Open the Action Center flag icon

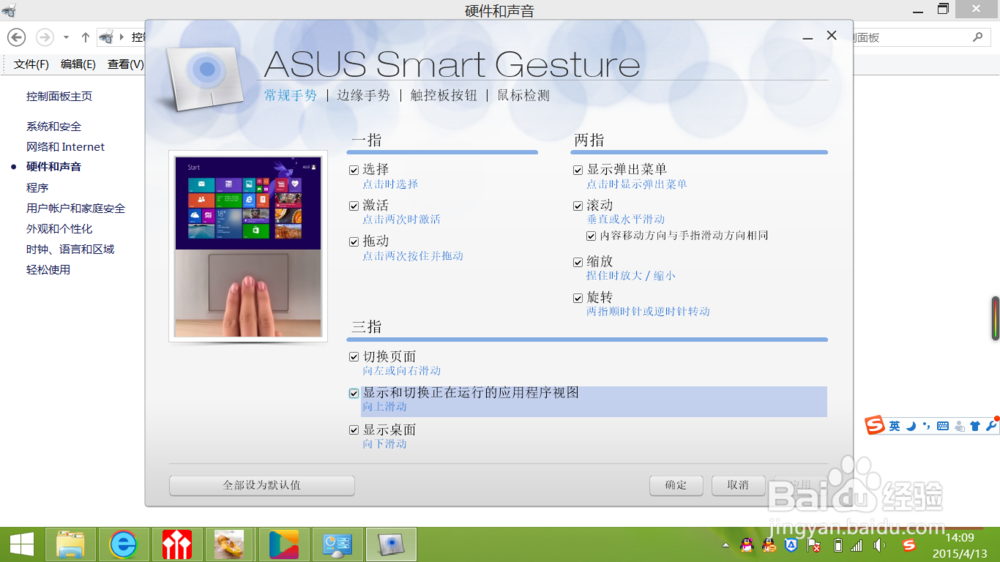pos(814,545)
